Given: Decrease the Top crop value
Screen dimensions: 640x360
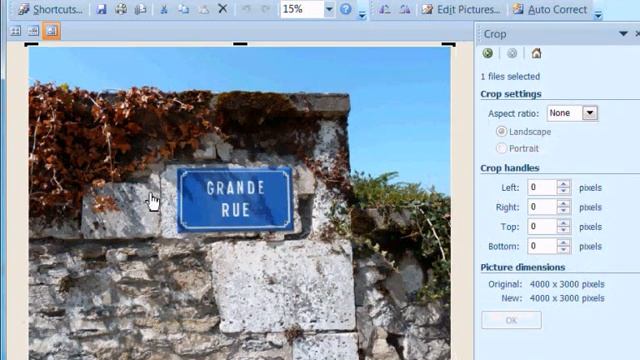Looking at the screenshot, I should [x=564, y=230].
